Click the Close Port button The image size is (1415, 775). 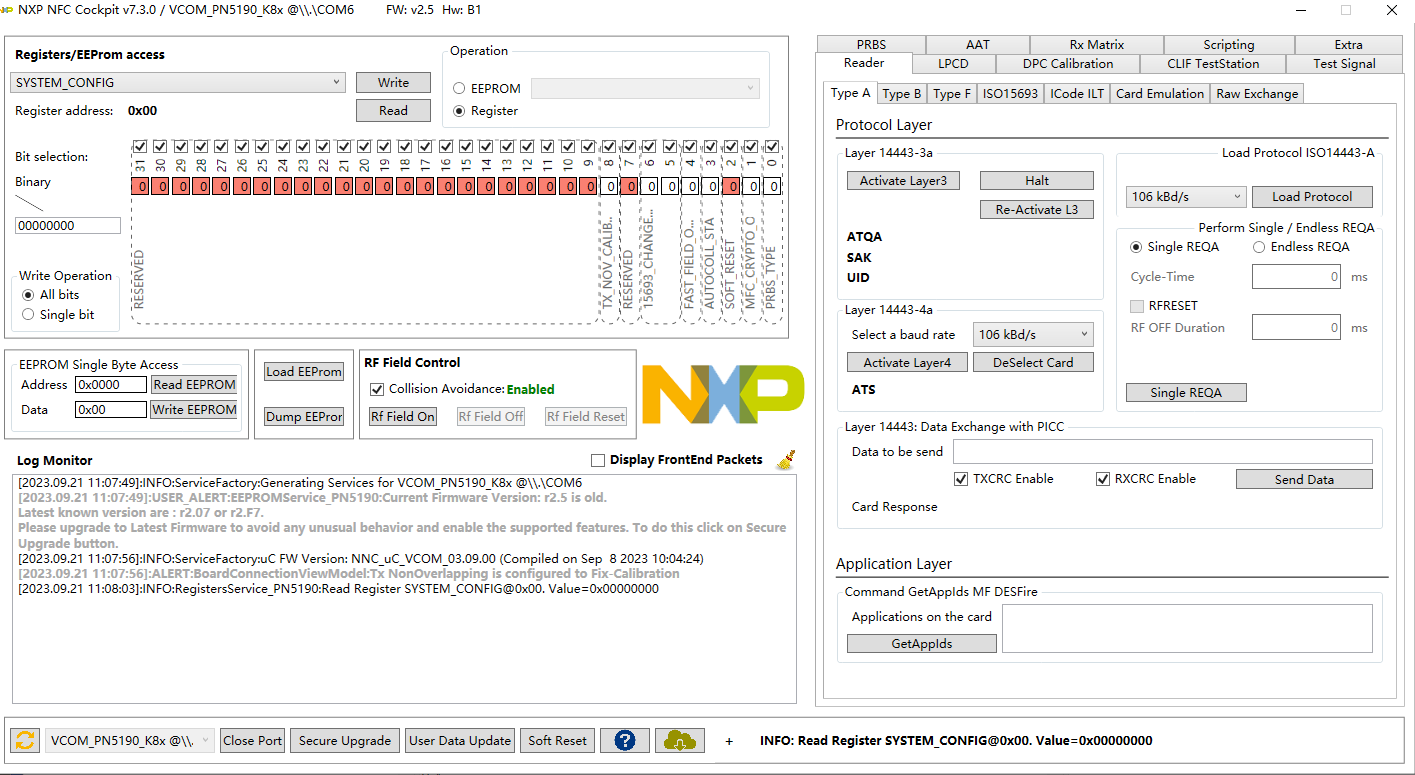point(252,741)
